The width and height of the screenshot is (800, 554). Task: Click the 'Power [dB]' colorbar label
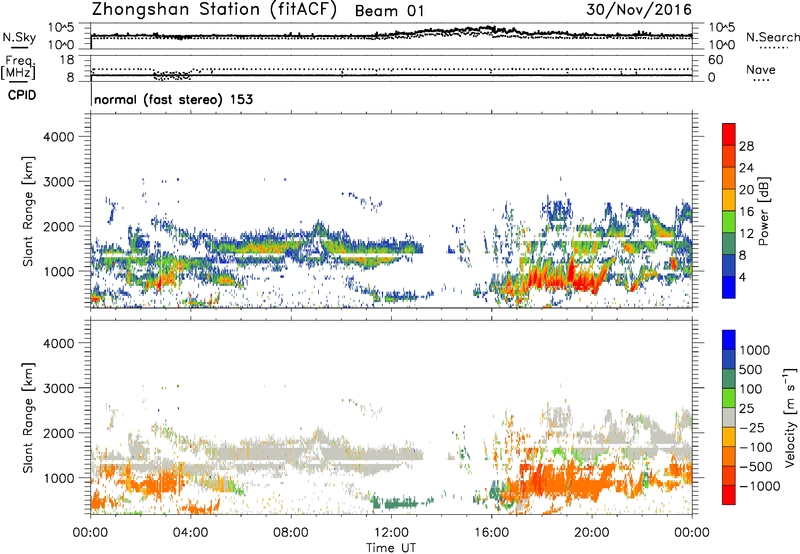763,211
